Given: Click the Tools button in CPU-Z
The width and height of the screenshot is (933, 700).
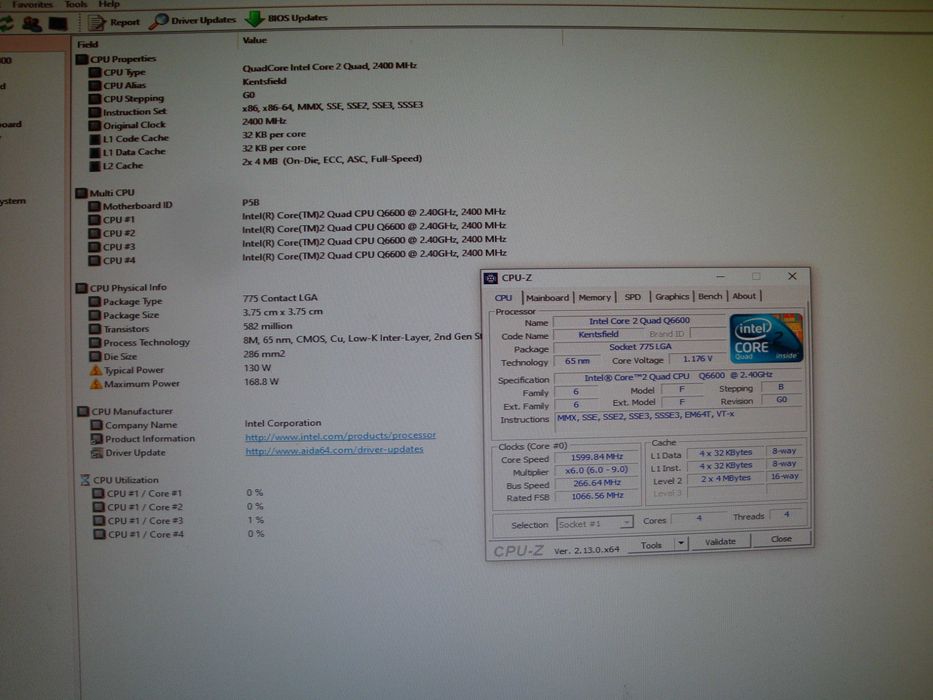Looking at the screenshot, I should (651, 545).
